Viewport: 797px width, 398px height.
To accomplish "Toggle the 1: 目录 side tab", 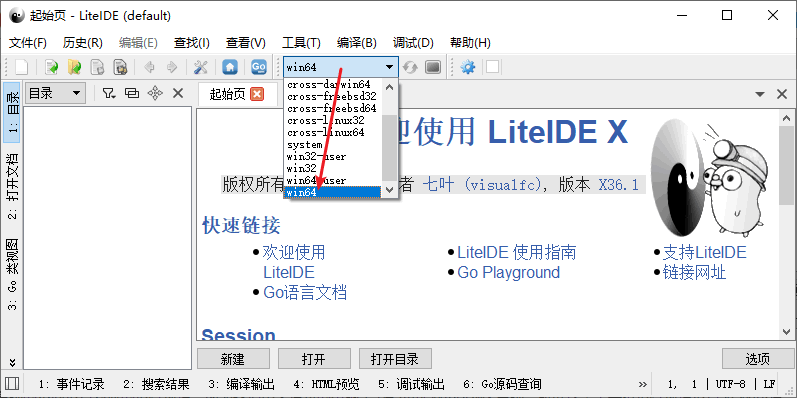I will coord(13,112).
